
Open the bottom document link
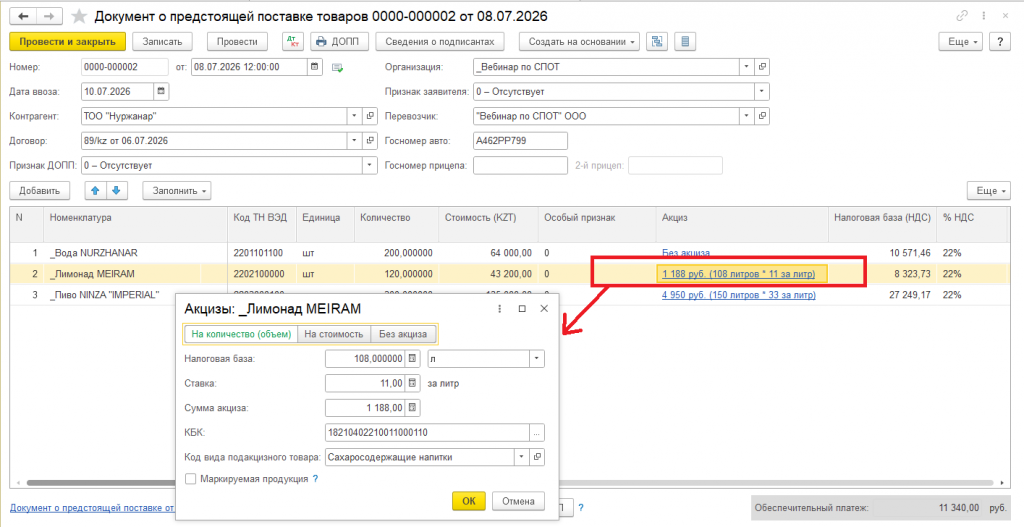click(91, 507)
